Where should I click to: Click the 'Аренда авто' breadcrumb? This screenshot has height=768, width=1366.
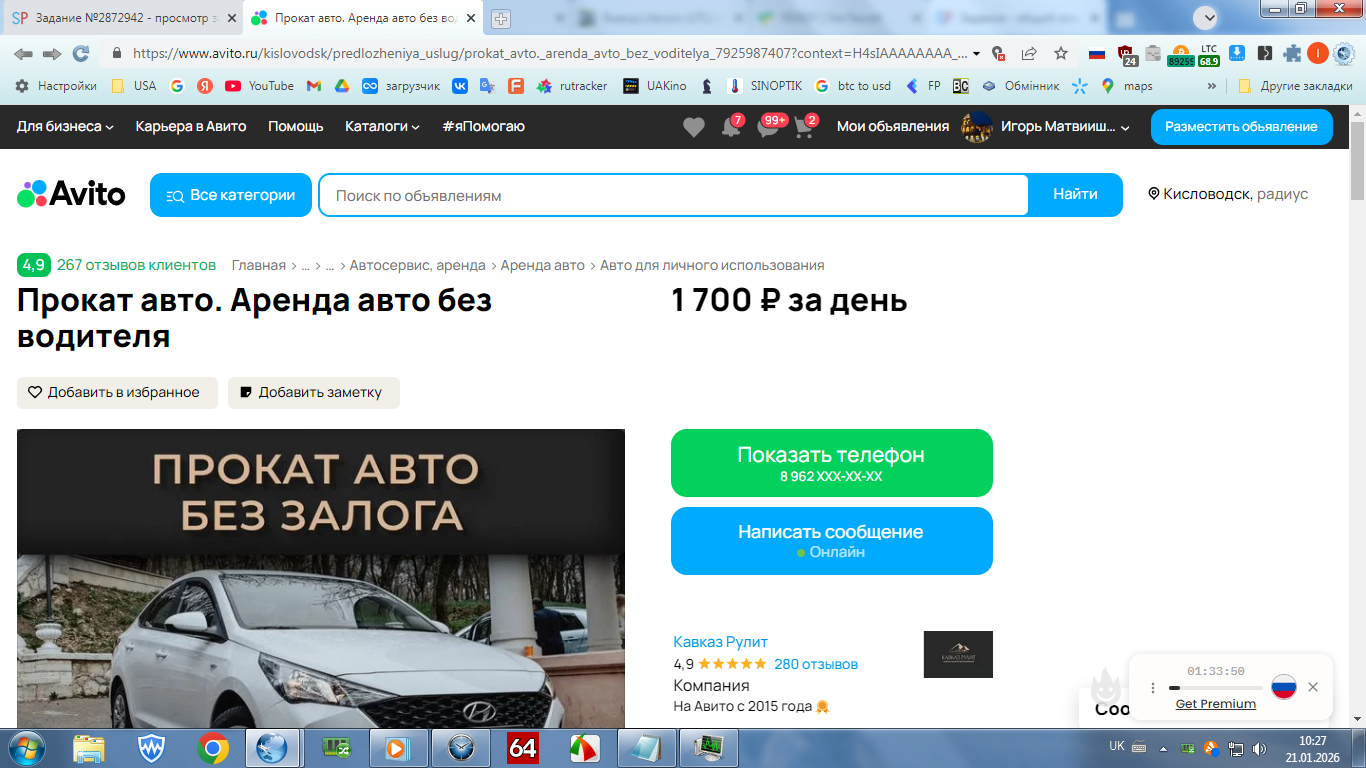tap(543, 265)
